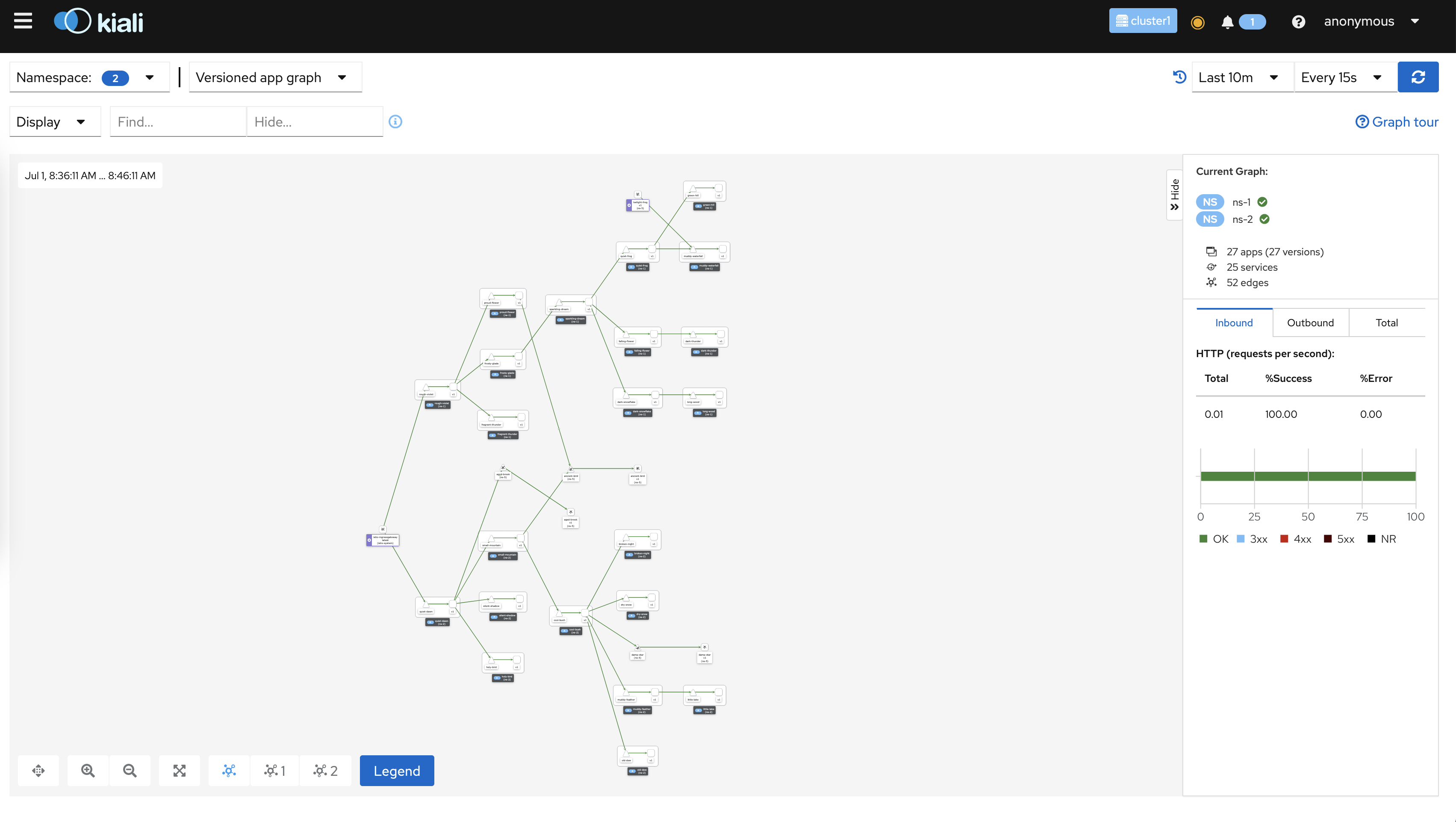1456x822 pixels.
Task: Open the hamburger navigation menu
Action: click(23, 21)
